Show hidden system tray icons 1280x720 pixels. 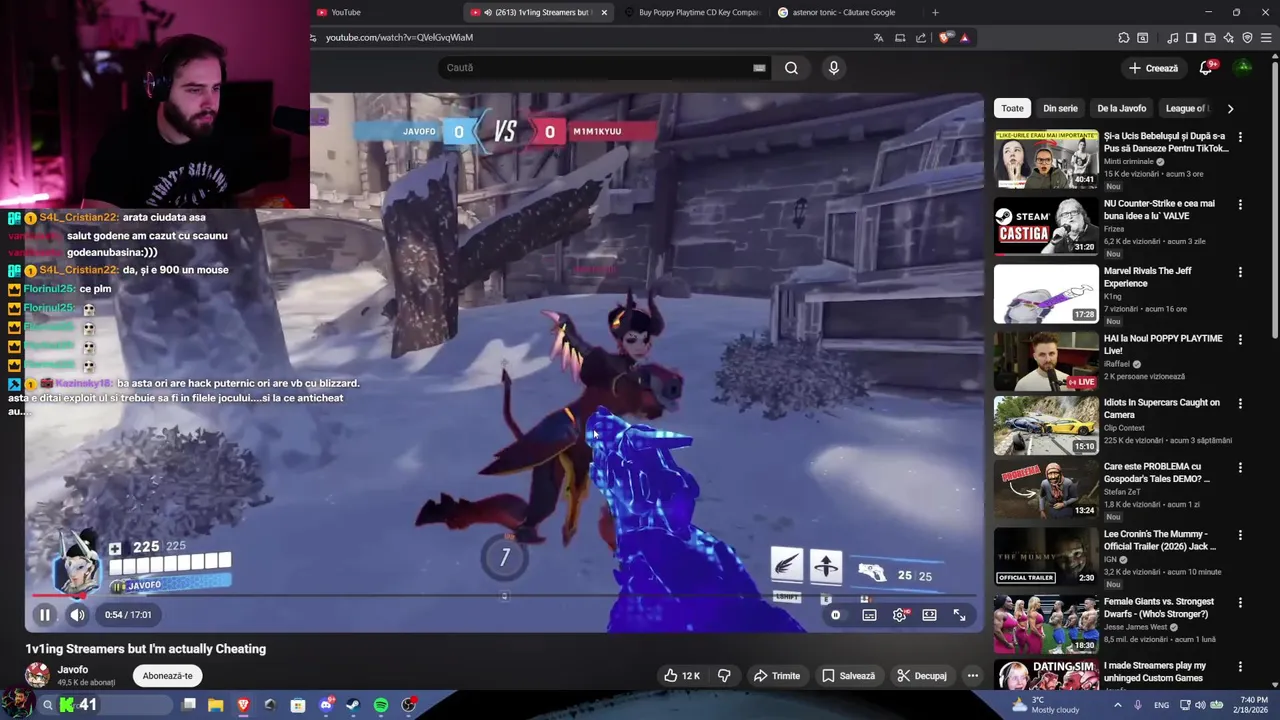(x=1118, y=705)
